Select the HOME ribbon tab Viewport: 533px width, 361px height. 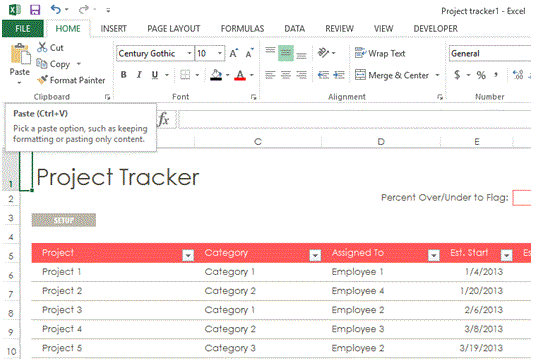[x=68, y=29]
